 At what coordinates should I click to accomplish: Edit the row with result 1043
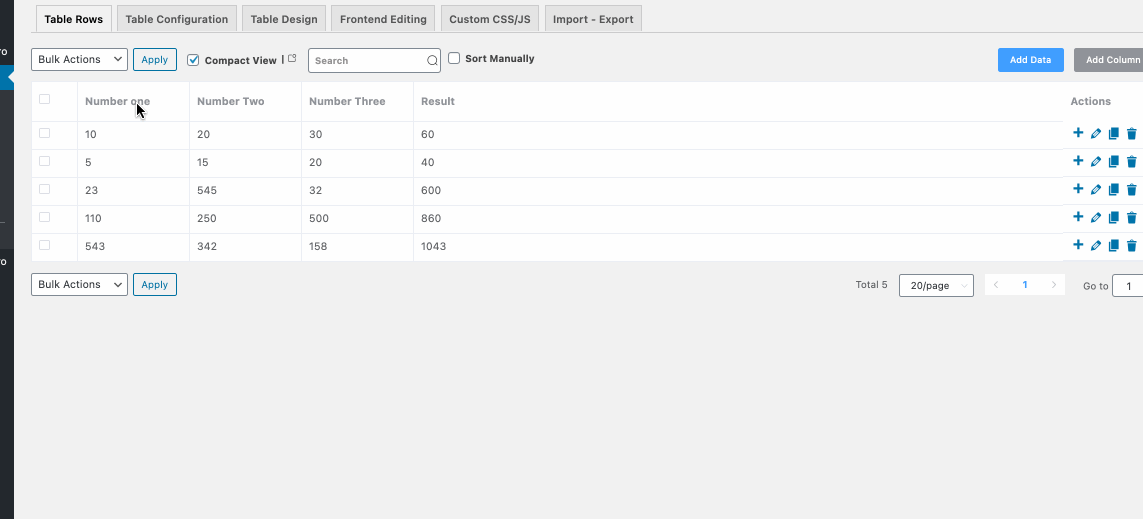1096,246
